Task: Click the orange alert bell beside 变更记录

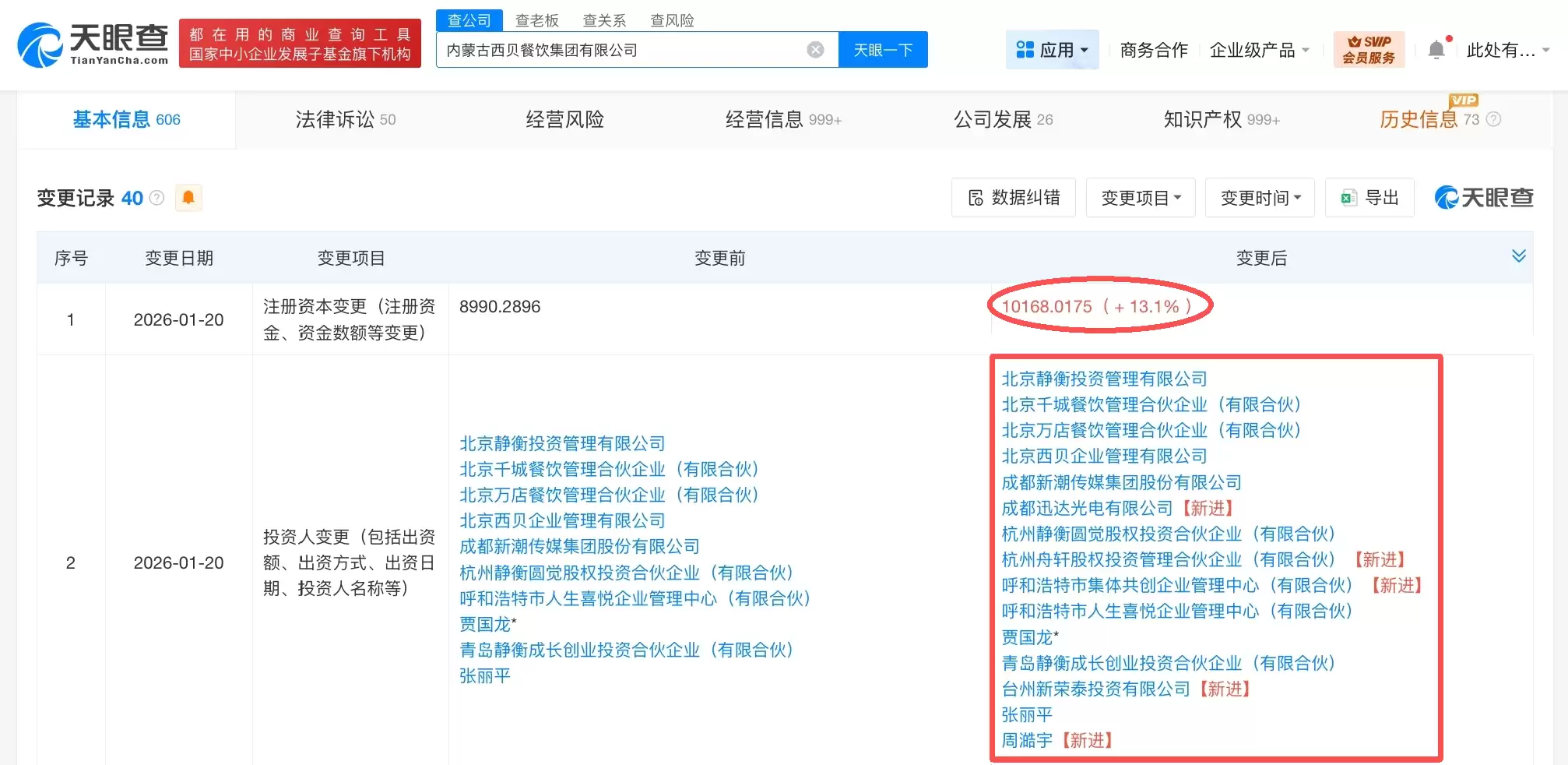Action: coord(188,198)
